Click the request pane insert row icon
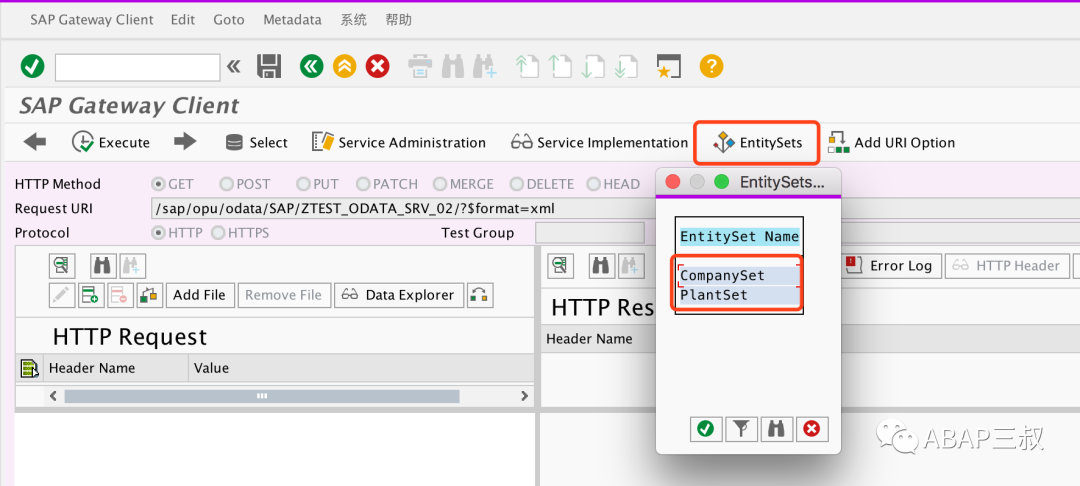This screenshot has height=486, width=1080. [90, 295]
